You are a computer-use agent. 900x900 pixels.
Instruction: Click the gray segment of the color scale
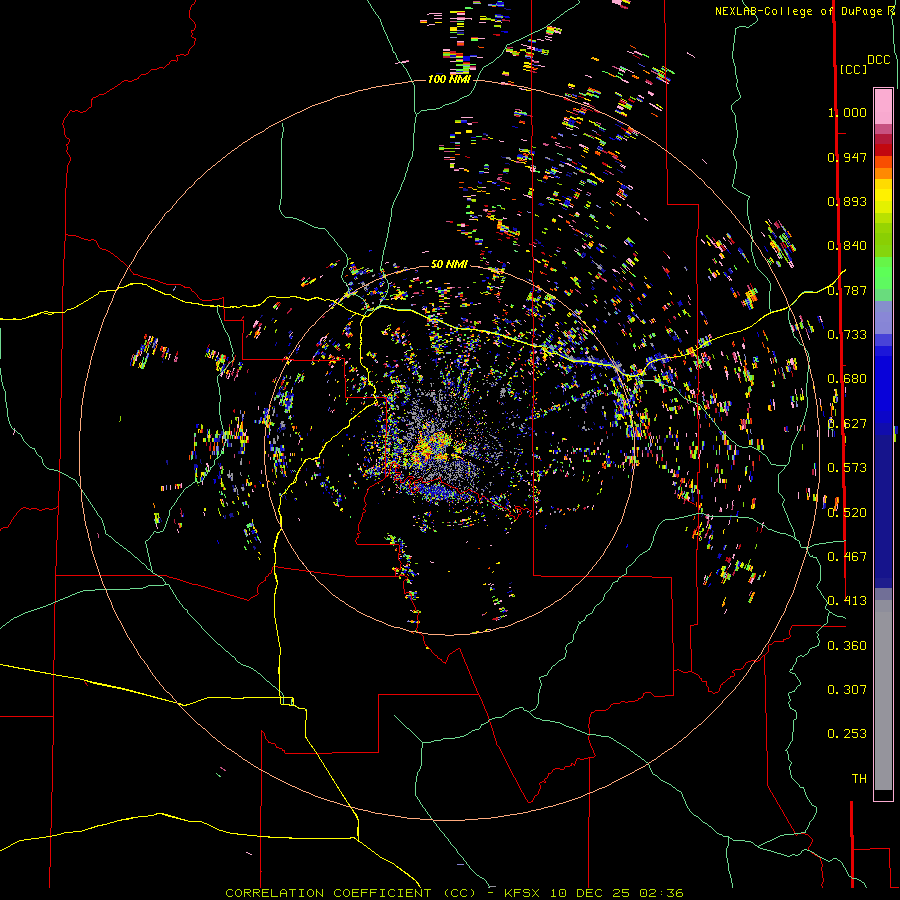tap(883, 695)
